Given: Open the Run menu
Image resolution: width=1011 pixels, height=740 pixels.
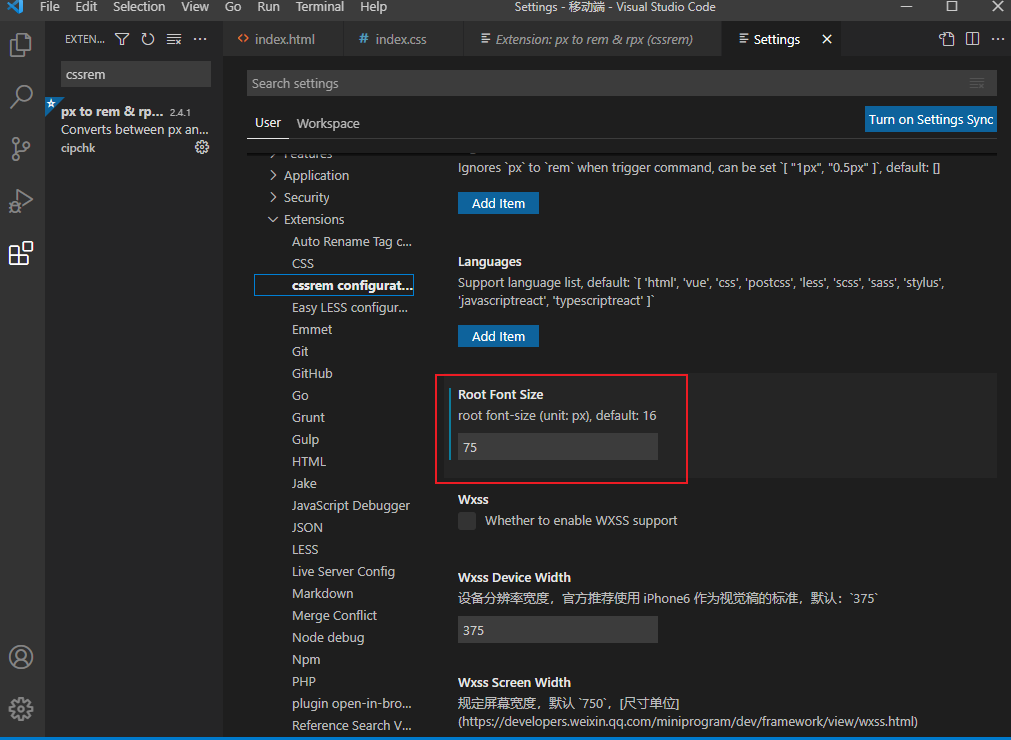Looking at the screenshot, I should point(268,7).
